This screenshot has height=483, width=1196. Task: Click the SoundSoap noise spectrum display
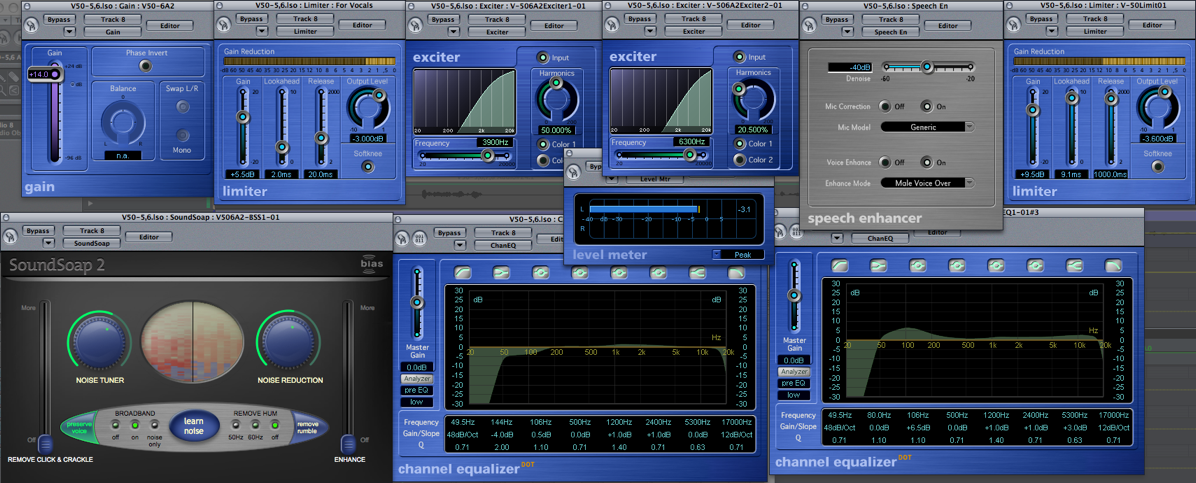click(191, 340)
